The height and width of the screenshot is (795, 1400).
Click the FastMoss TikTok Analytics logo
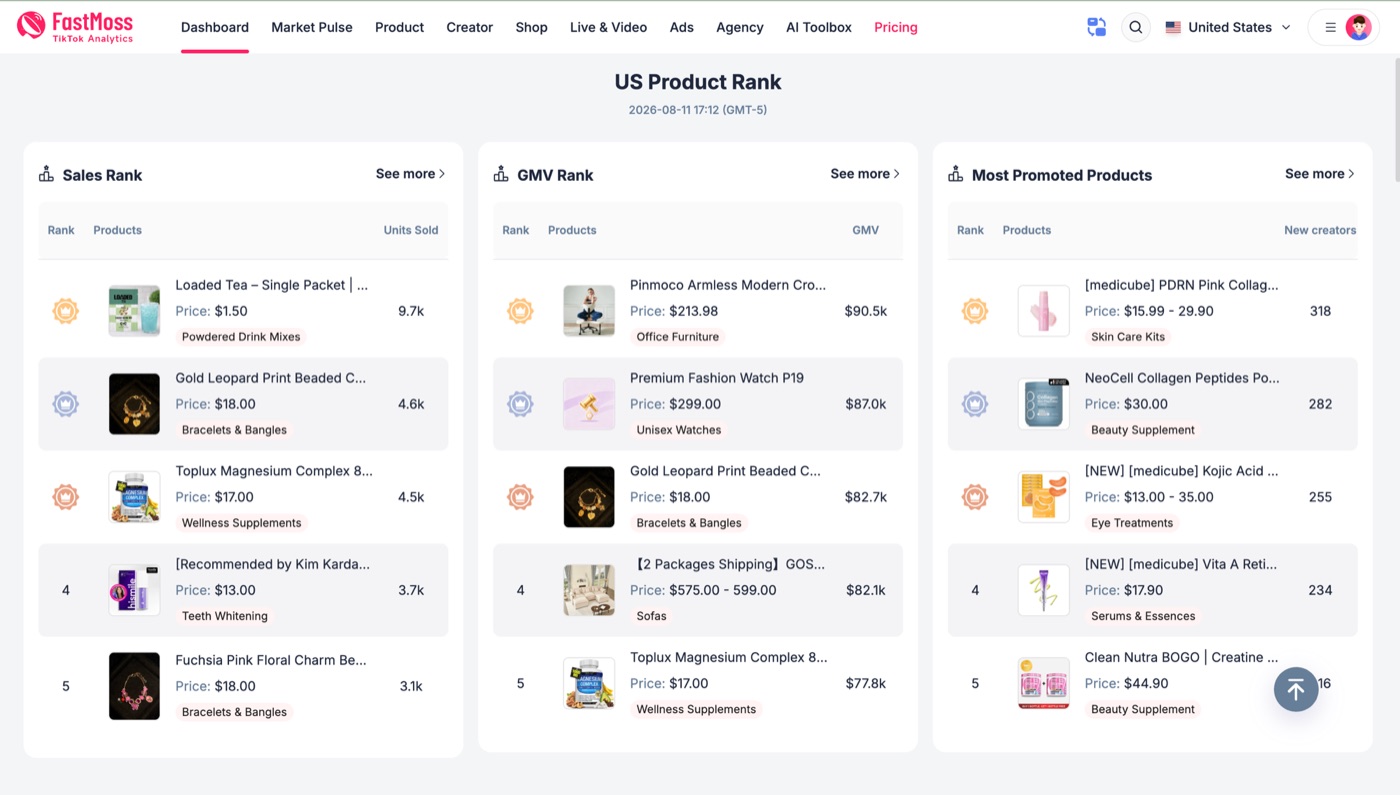[x=75, y=27]
